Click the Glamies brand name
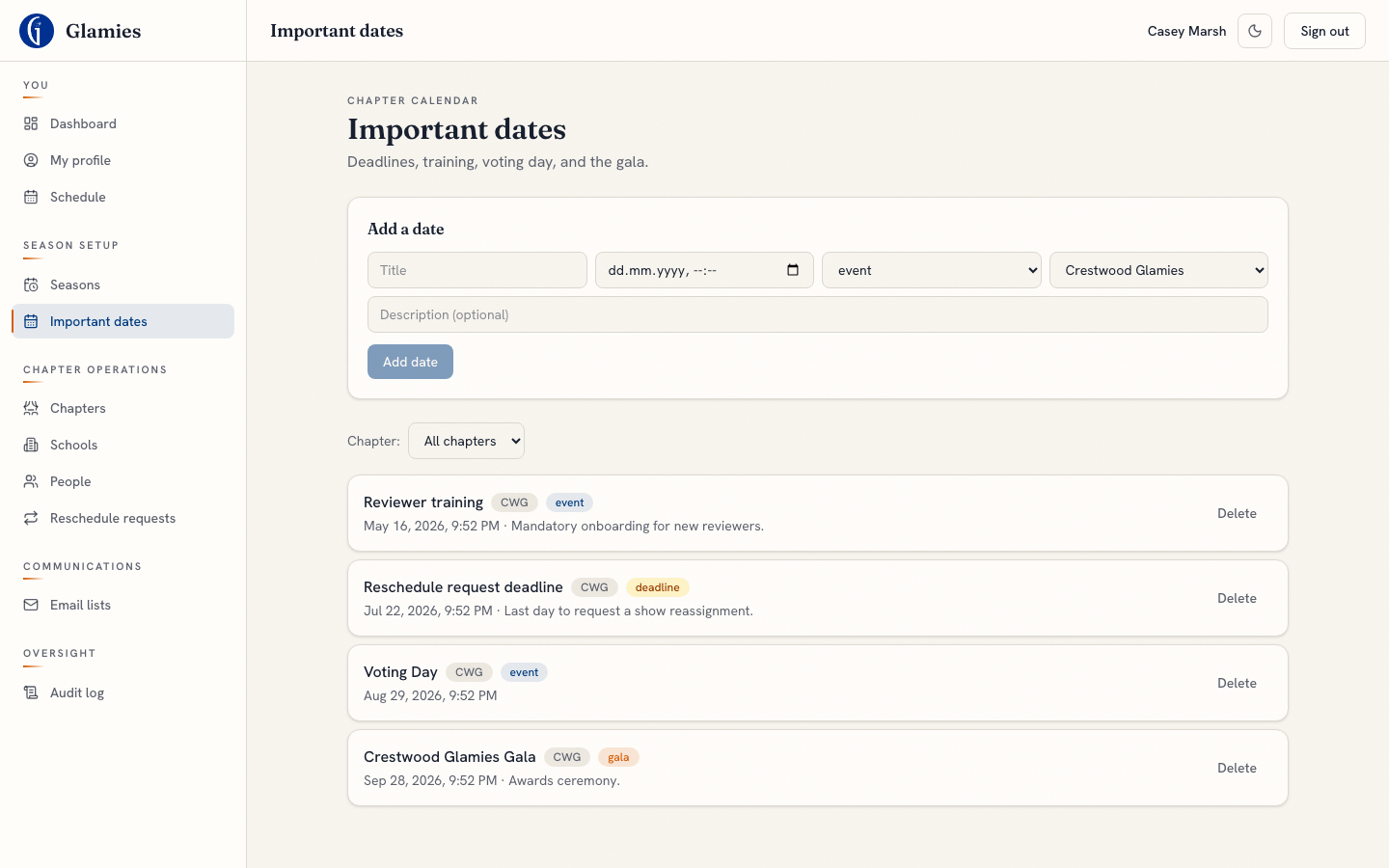Viewport: 1389px width, 868px height. (x=103, y=31)
